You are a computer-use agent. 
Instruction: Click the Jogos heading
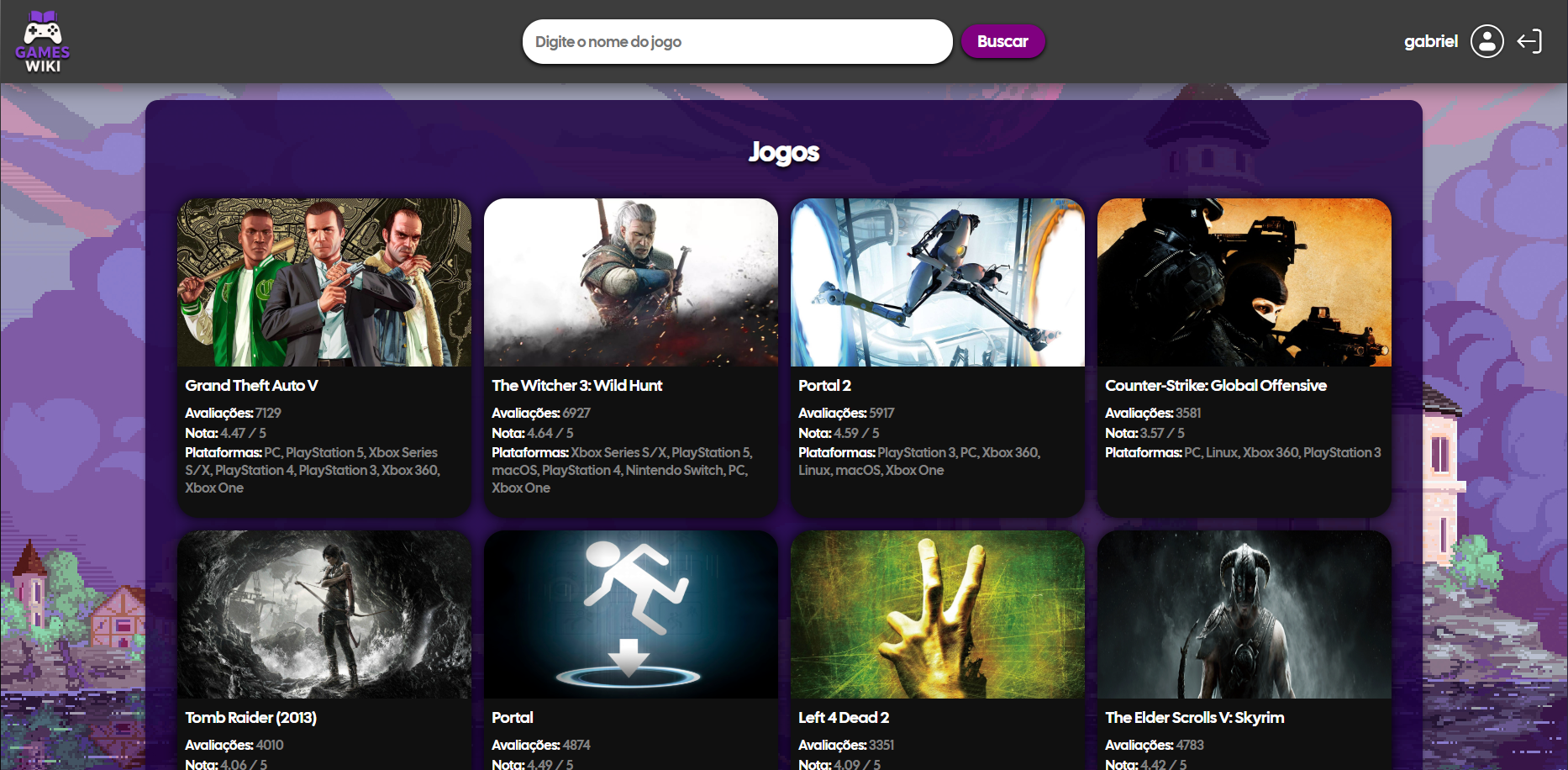[x=784, y=152]
